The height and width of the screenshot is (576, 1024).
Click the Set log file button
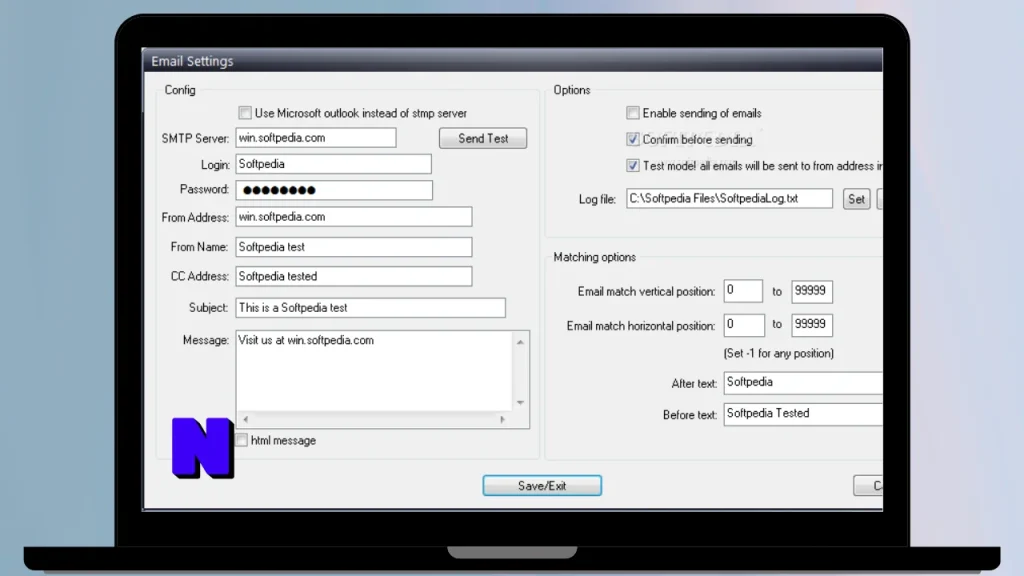[856, 199]
